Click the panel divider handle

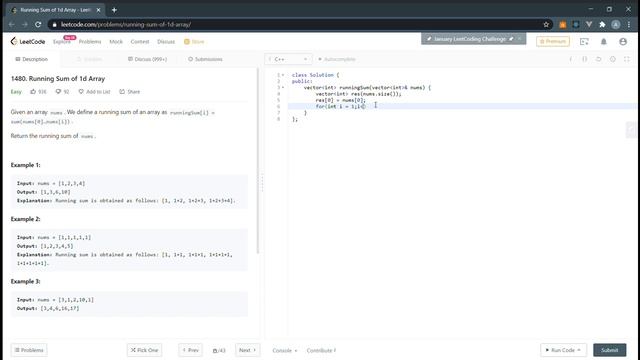tap(262, 182)
